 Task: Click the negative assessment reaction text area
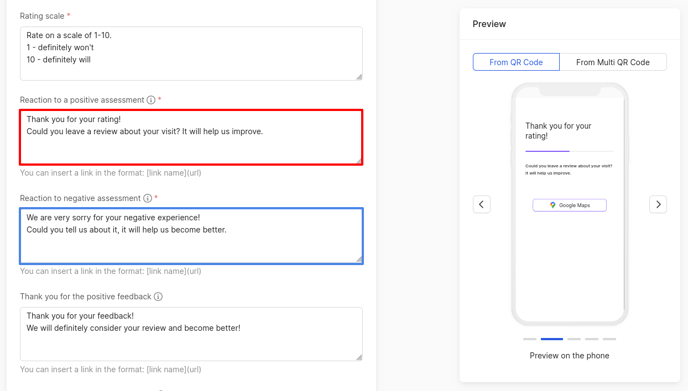click(x=191, y=236)
